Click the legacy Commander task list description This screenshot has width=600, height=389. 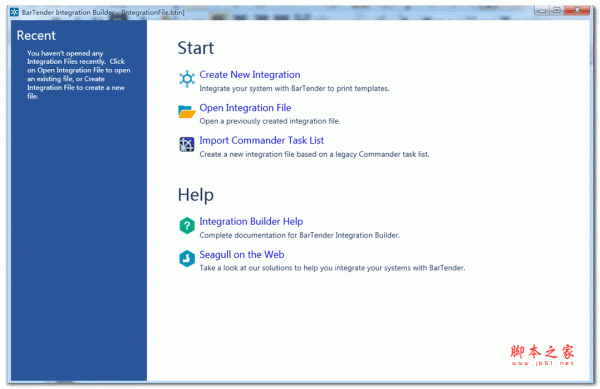(x=314, y=154)
